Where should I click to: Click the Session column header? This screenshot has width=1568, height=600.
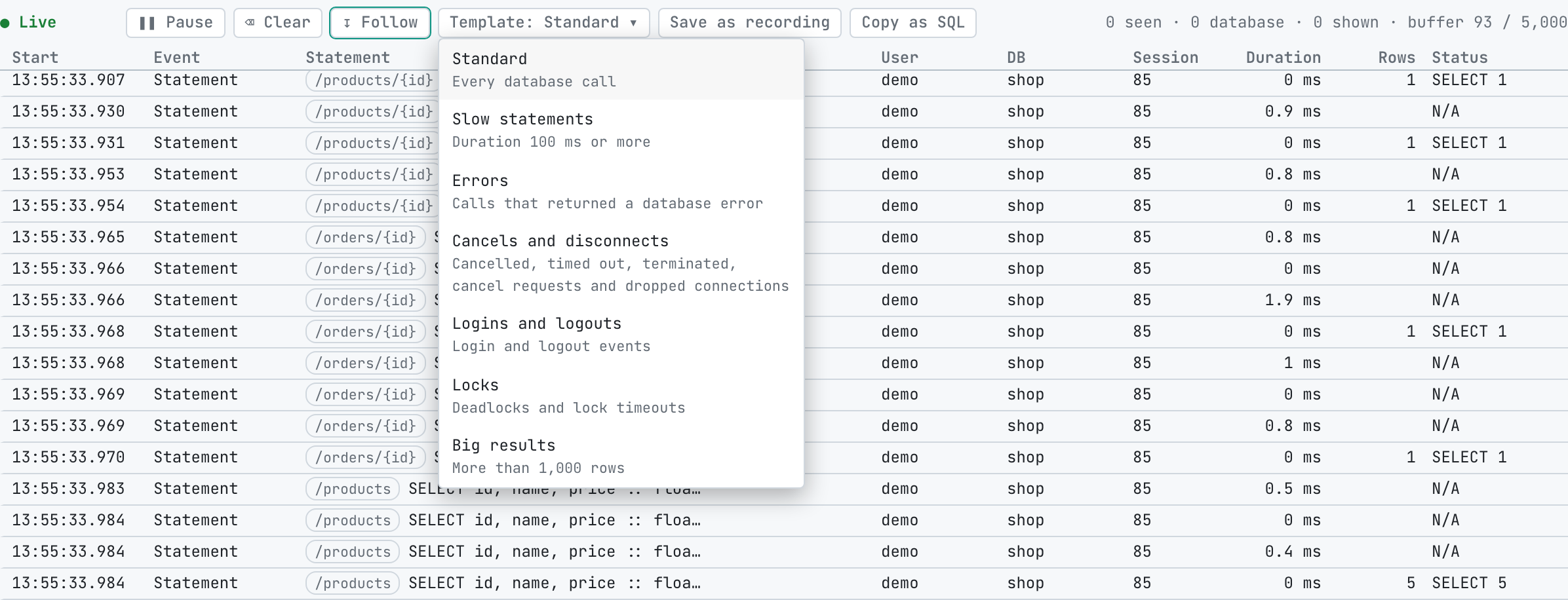(1166, 58)
